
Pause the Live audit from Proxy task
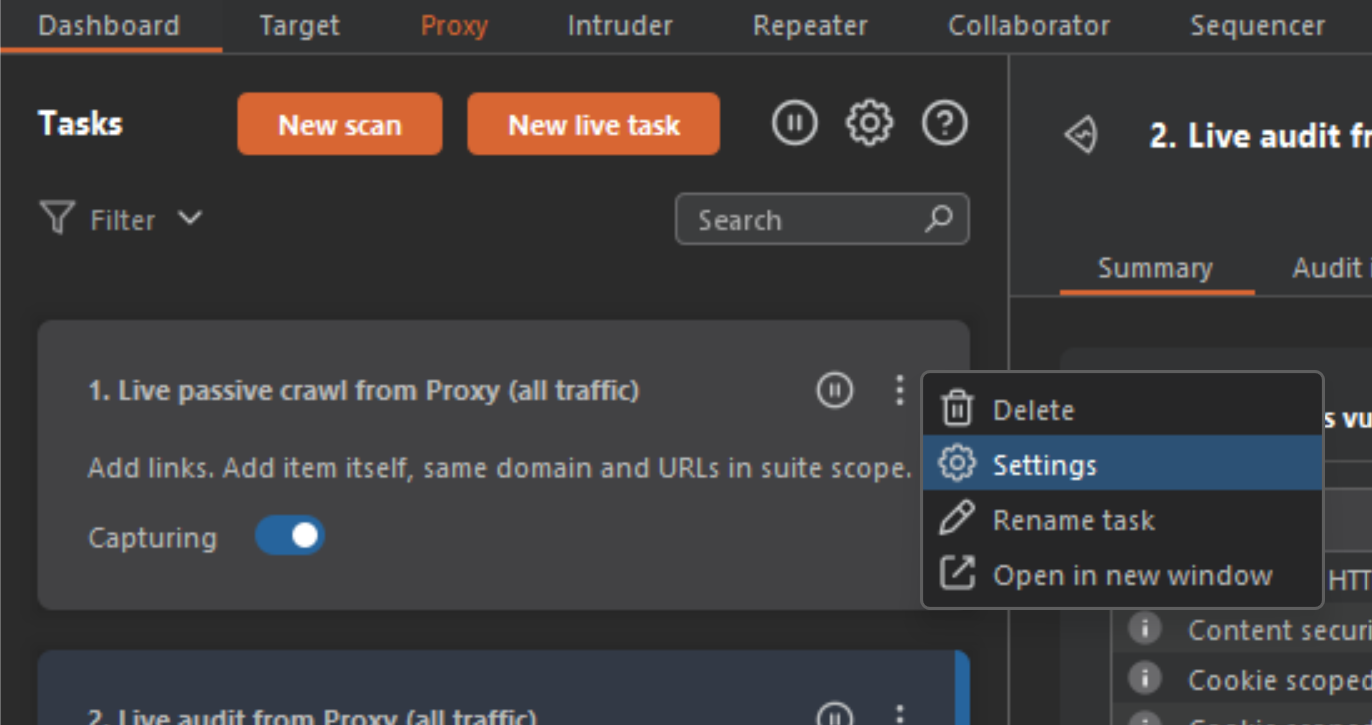[835, 716]
